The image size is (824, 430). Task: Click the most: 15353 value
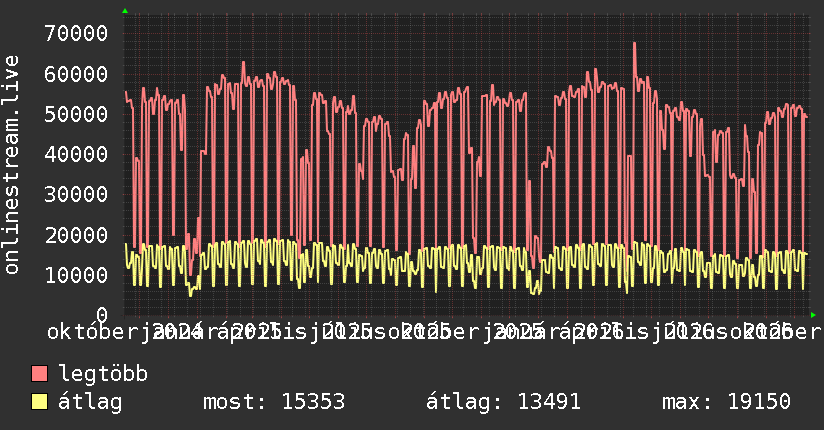(274, 402)
